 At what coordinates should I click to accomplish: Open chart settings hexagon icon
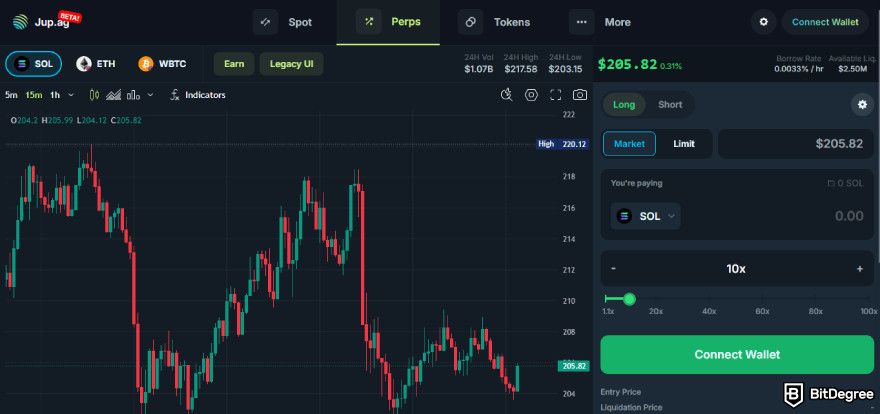pos(531,95)
